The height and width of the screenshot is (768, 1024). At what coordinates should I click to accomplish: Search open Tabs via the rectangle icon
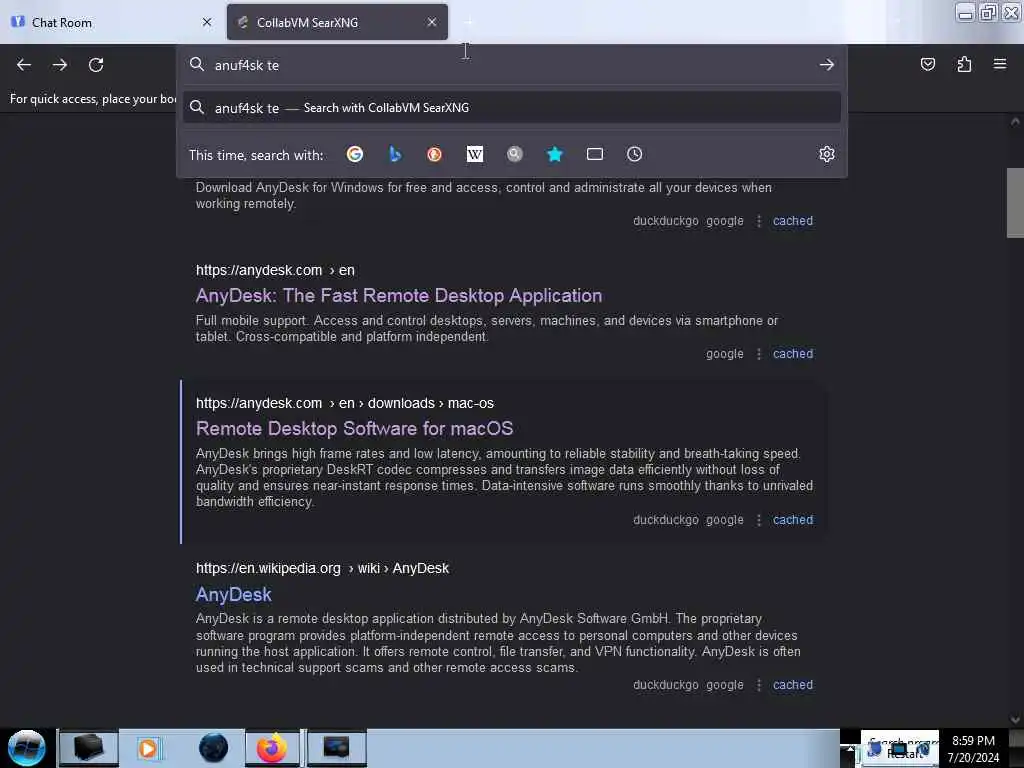click(x=595, y=154)
